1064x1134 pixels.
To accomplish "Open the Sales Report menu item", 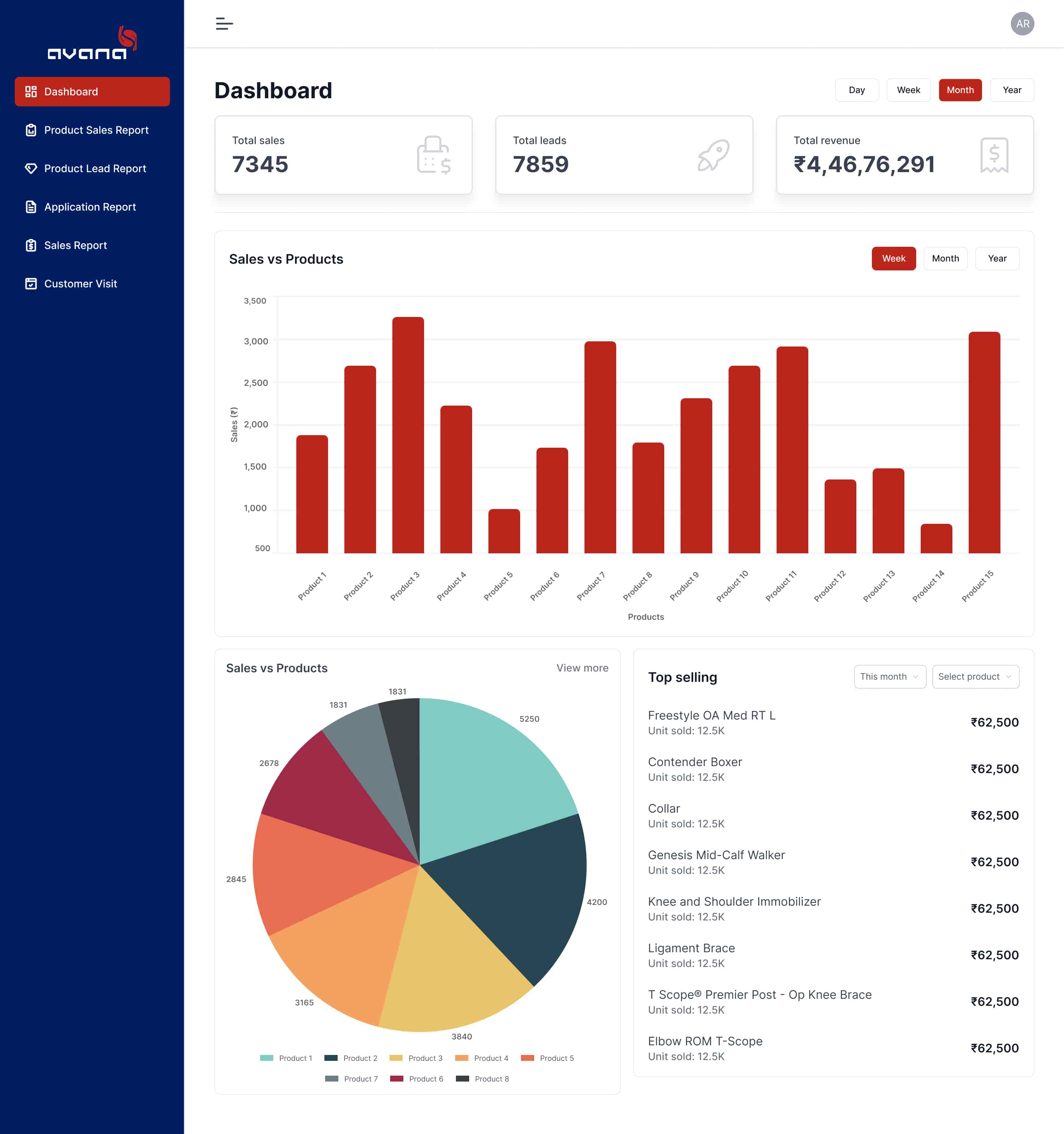I will [x=75, y=245].
